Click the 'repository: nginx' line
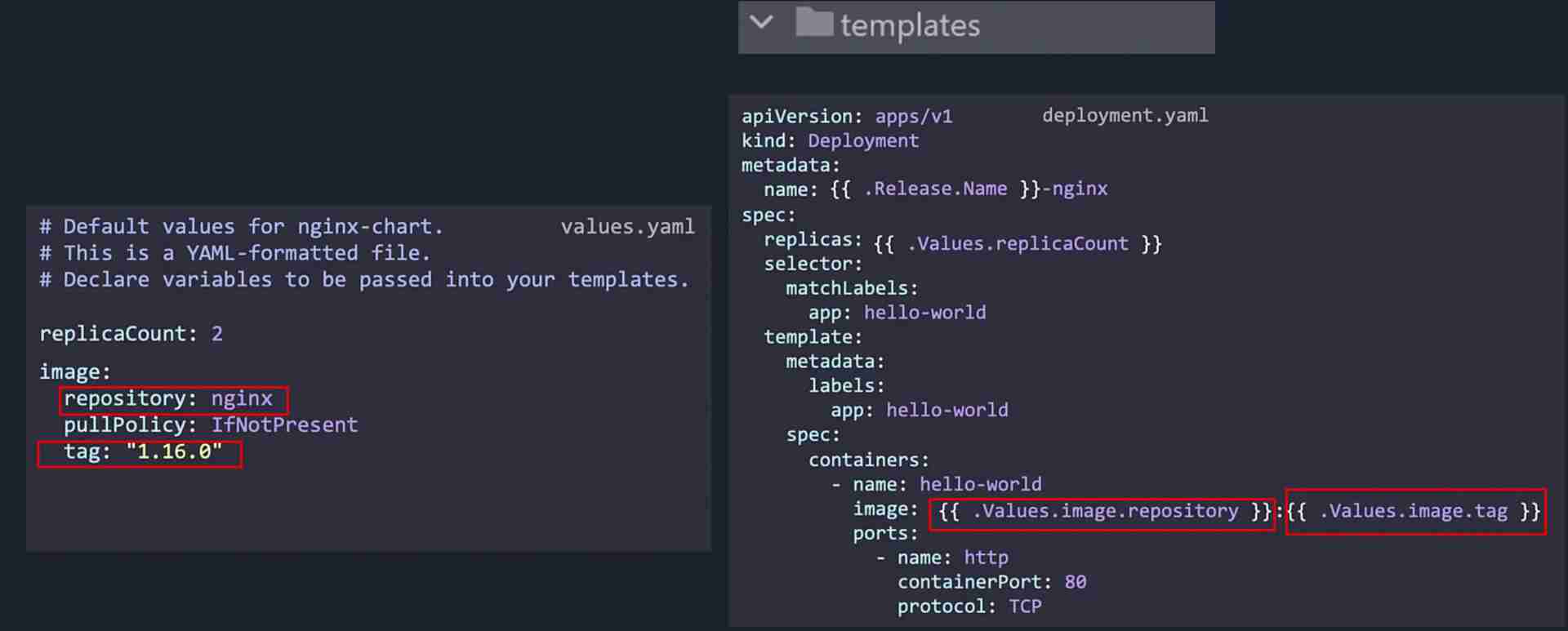Screen dimensions: 1568x631 tap(168, 398)
